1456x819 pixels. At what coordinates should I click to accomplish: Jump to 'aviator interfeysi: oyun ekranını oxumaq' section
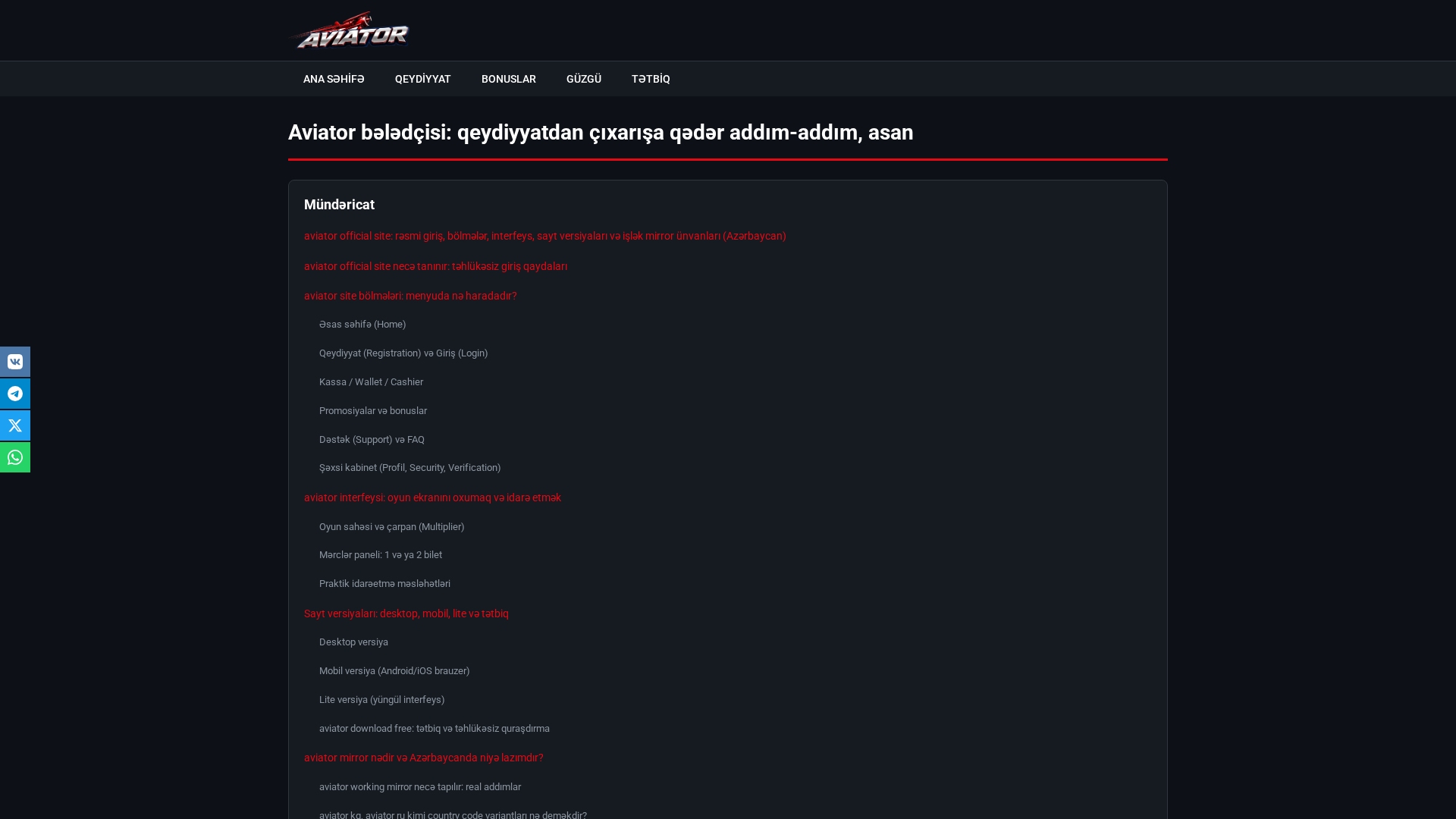click(433, 497)
